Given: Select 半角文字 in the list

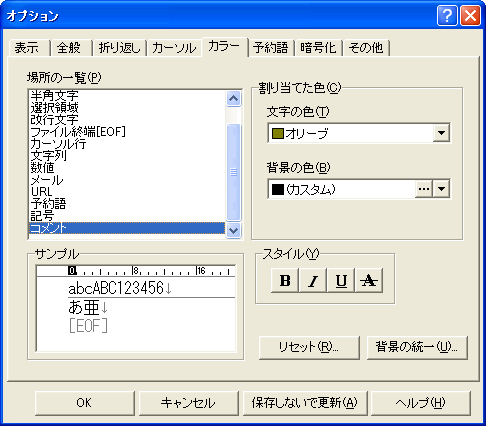Looking at the screenshot, I should click(x=127, y=96).
